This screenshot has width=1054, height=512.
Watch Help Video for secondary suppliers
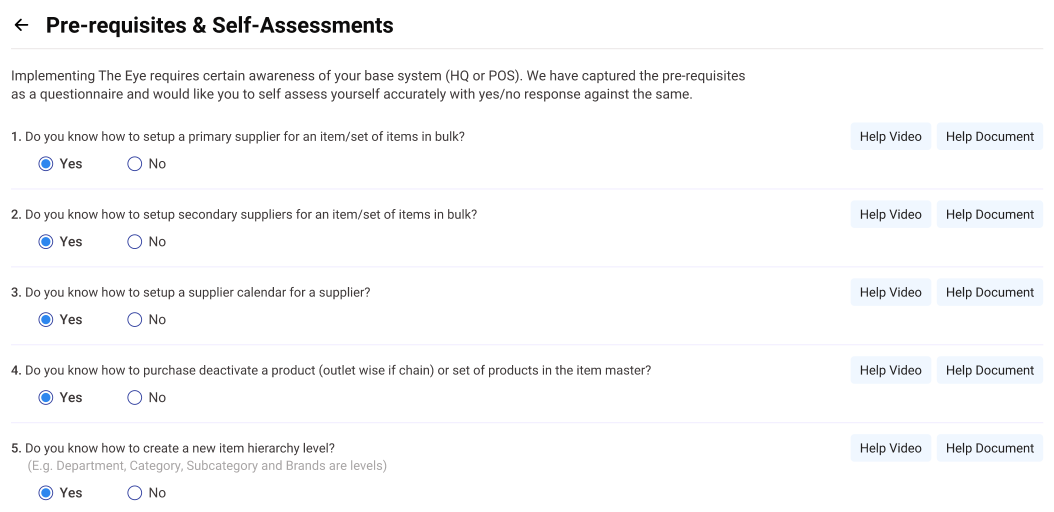pyautogui.click(x=890, y=215)
